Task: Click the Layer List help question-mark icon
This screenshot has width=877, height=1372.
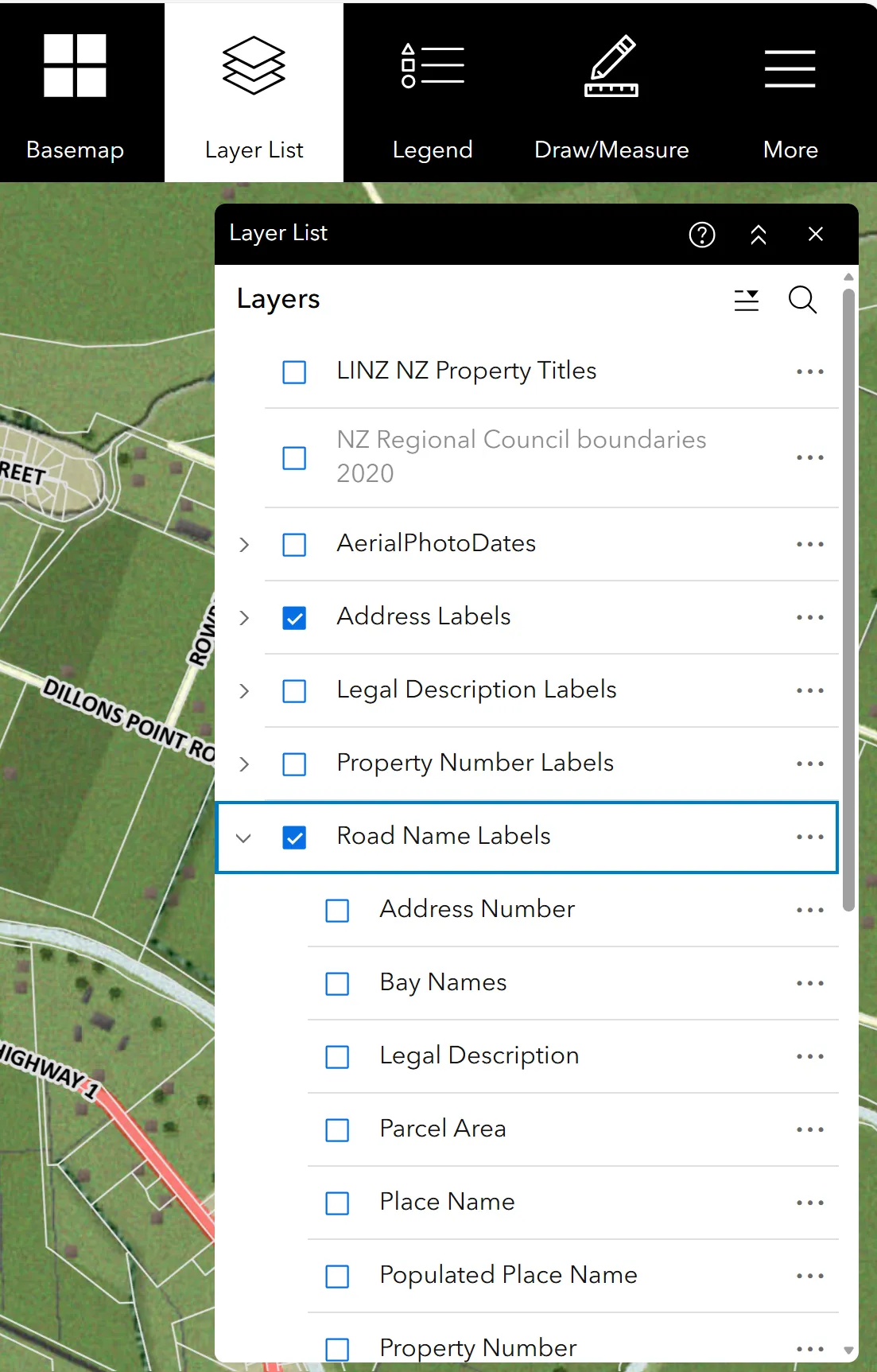Action: (x=702, y=235)
